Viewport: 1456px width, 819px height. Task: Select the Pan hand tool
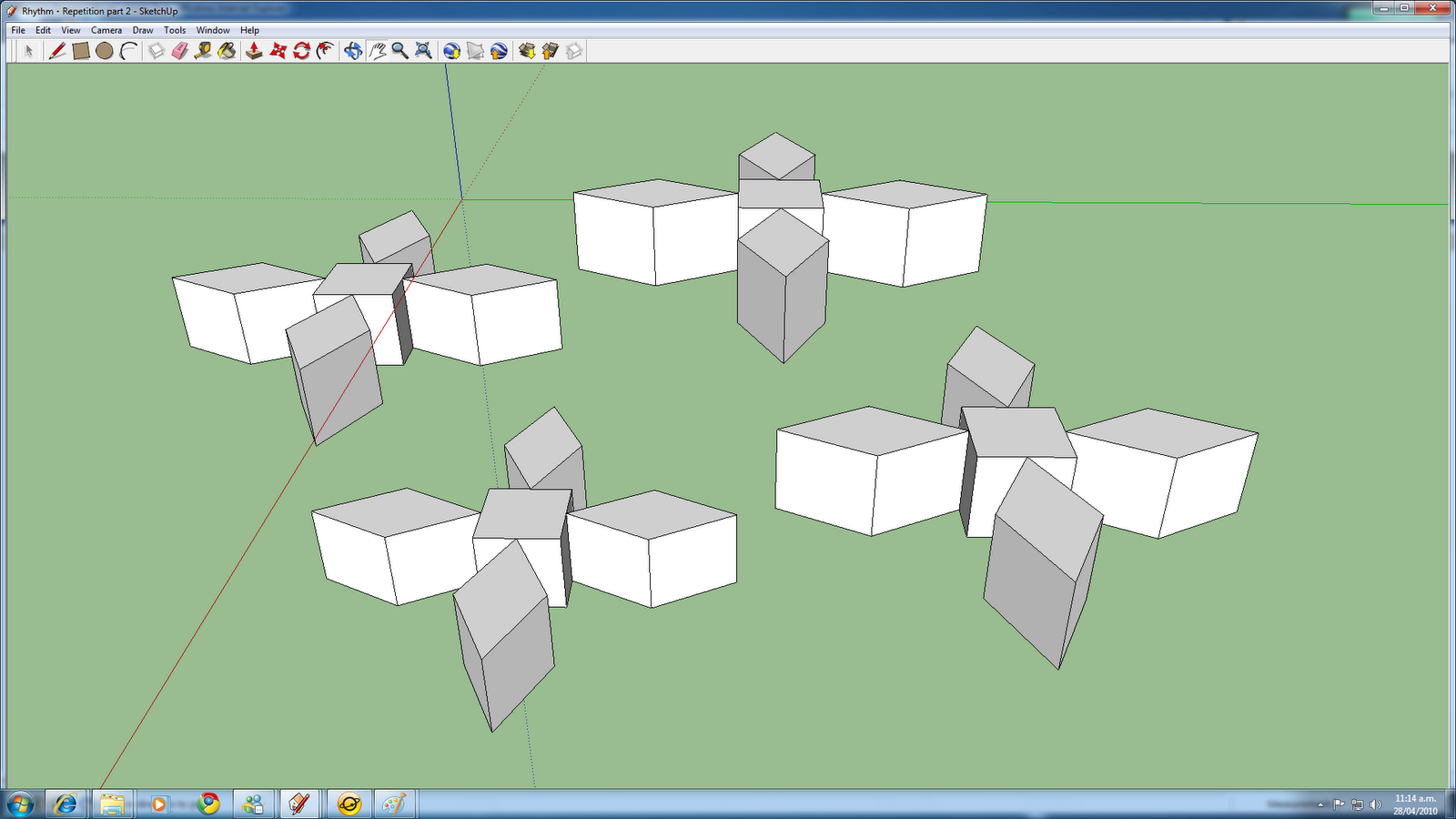(378, 51)
